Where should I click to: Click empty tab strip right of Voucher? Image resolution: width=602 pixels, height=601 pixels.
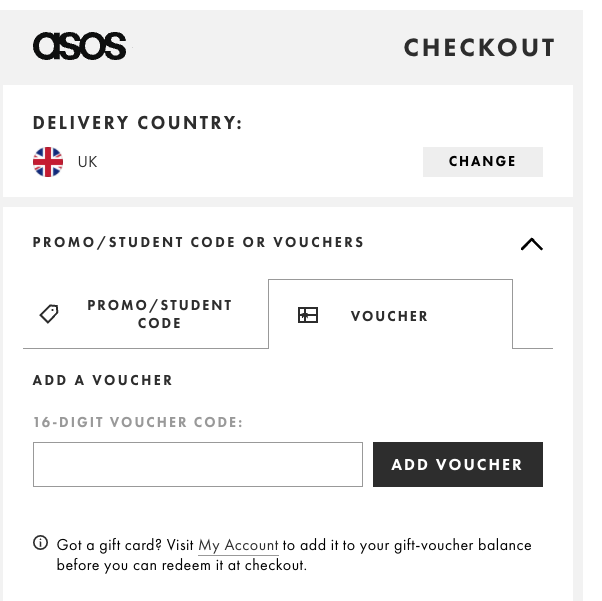(x=533, y=314)
